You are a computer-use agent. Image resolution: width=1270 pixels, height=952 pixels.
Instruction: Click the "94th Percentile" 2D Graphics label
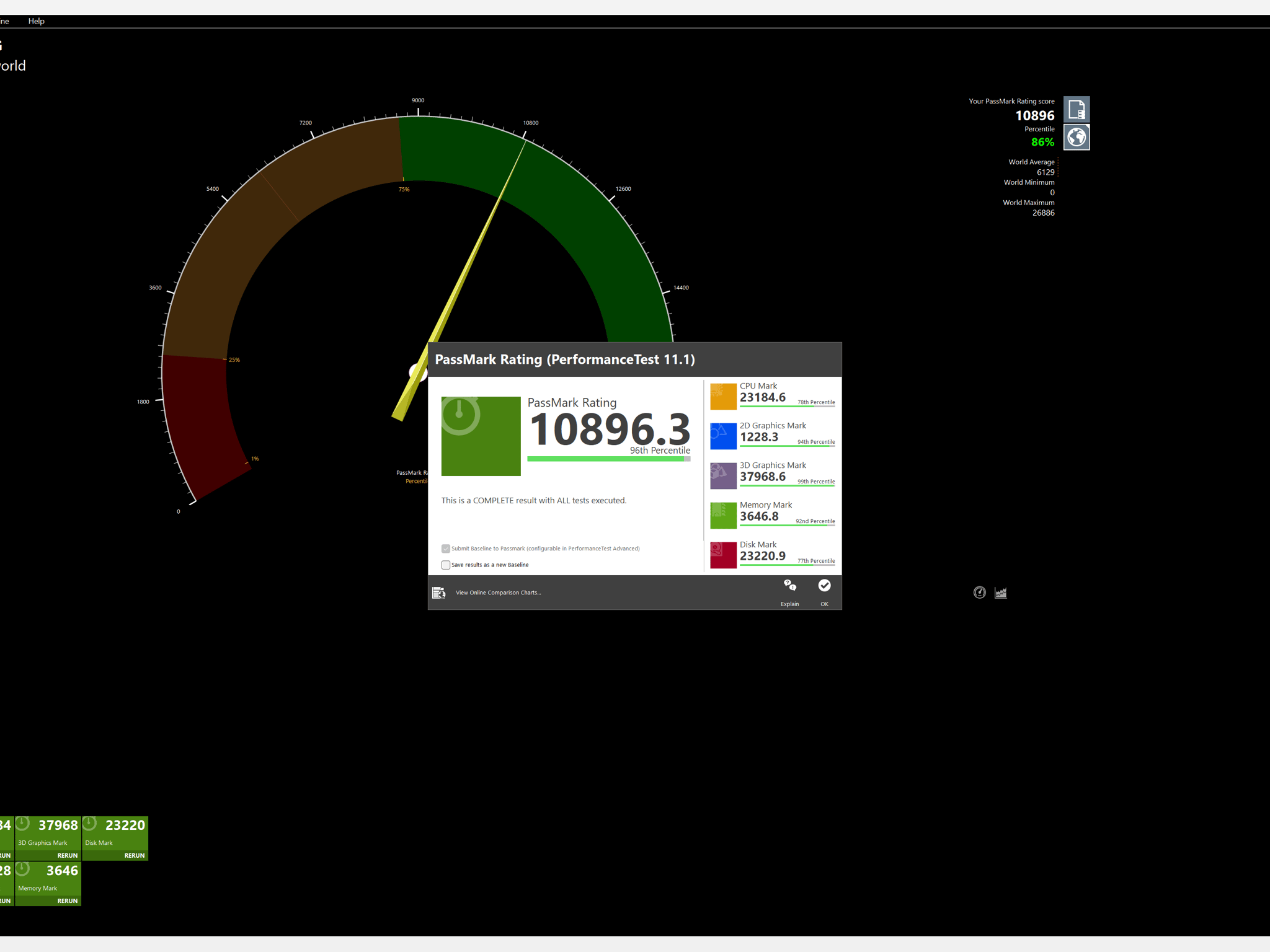point(816,442)
